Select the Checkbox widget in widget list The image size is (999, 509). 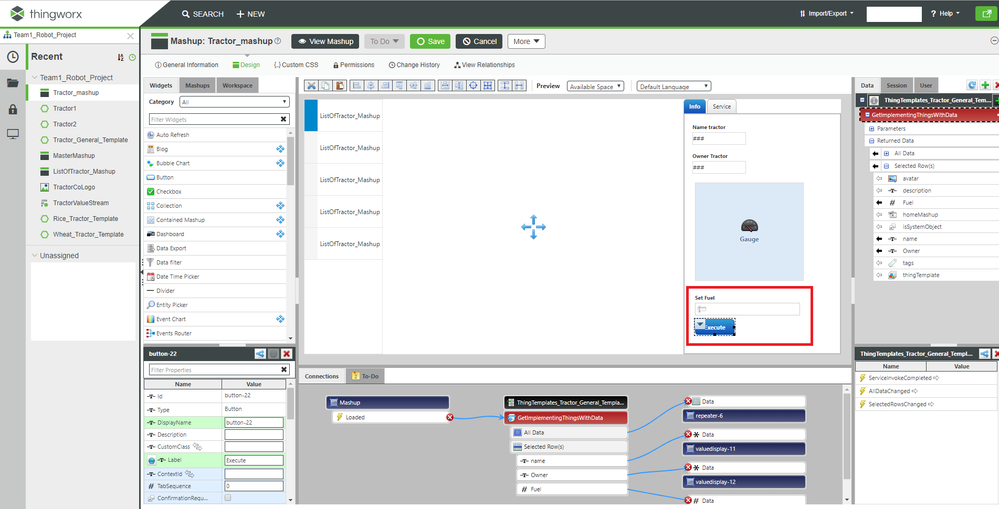(168, 191)
